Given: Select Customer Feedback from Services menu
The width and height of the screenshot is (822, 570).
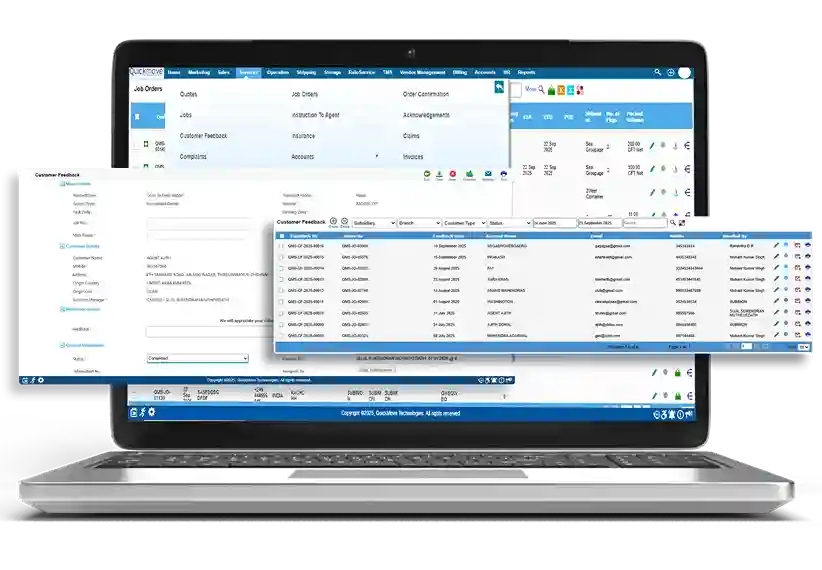Looking at the screenshot, I should tap(203, 135).
